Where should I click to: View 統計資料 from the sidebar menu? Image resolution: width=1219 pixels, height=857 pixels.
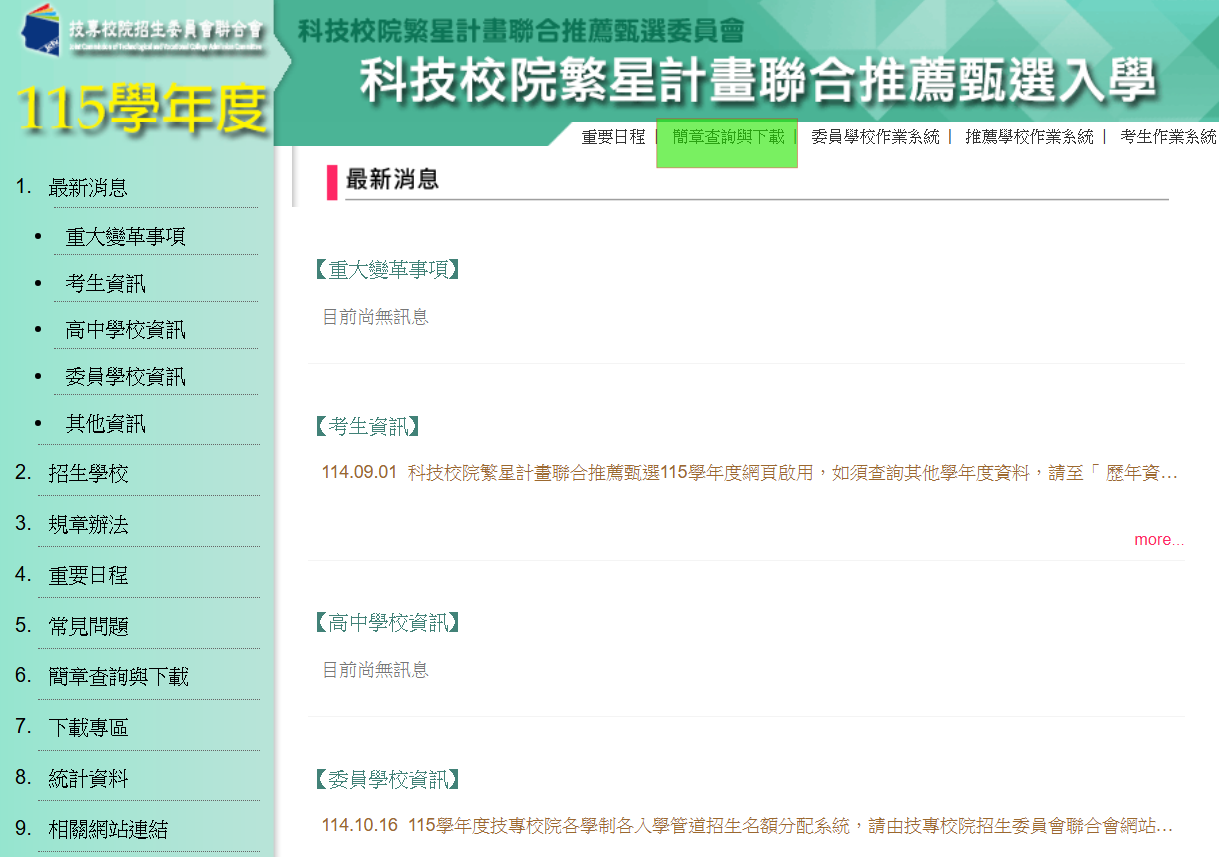[x=88, y=779]
